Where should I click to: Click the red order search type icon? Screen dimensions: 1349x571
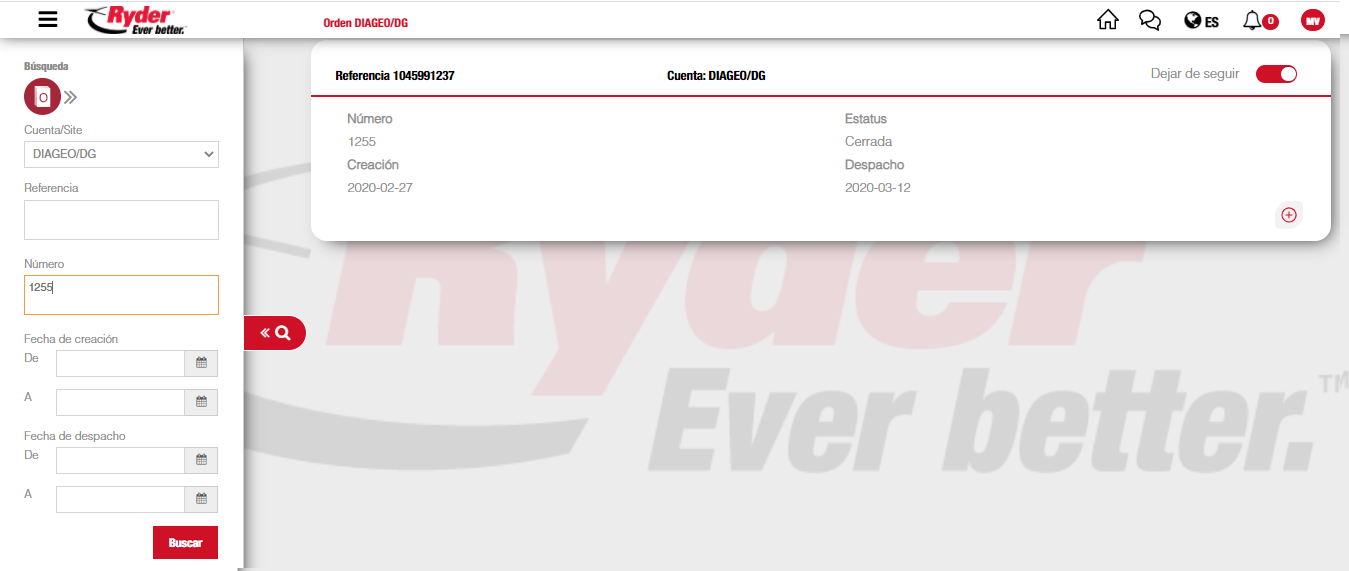[42, 97]
